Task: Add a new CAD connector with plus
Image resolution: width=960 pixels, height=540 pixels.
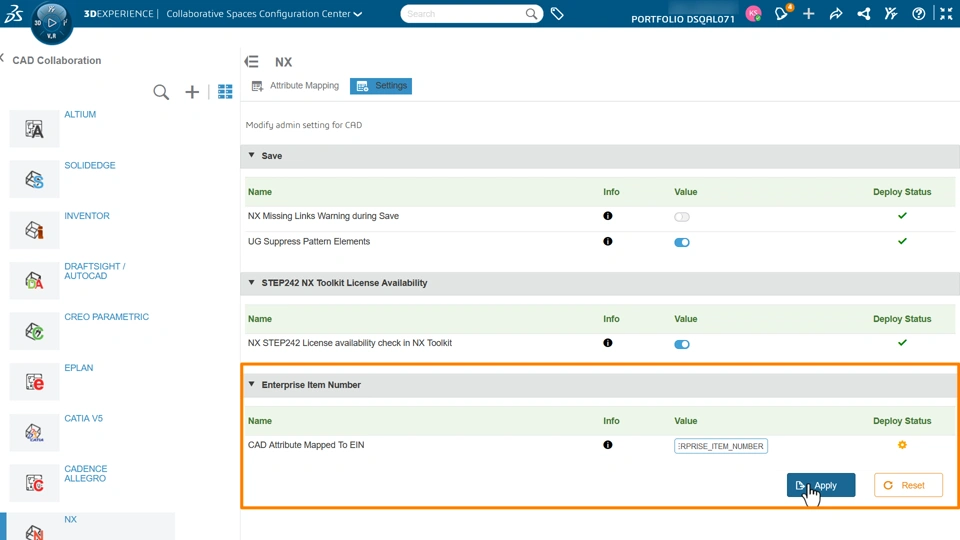Action: point(192,92)
